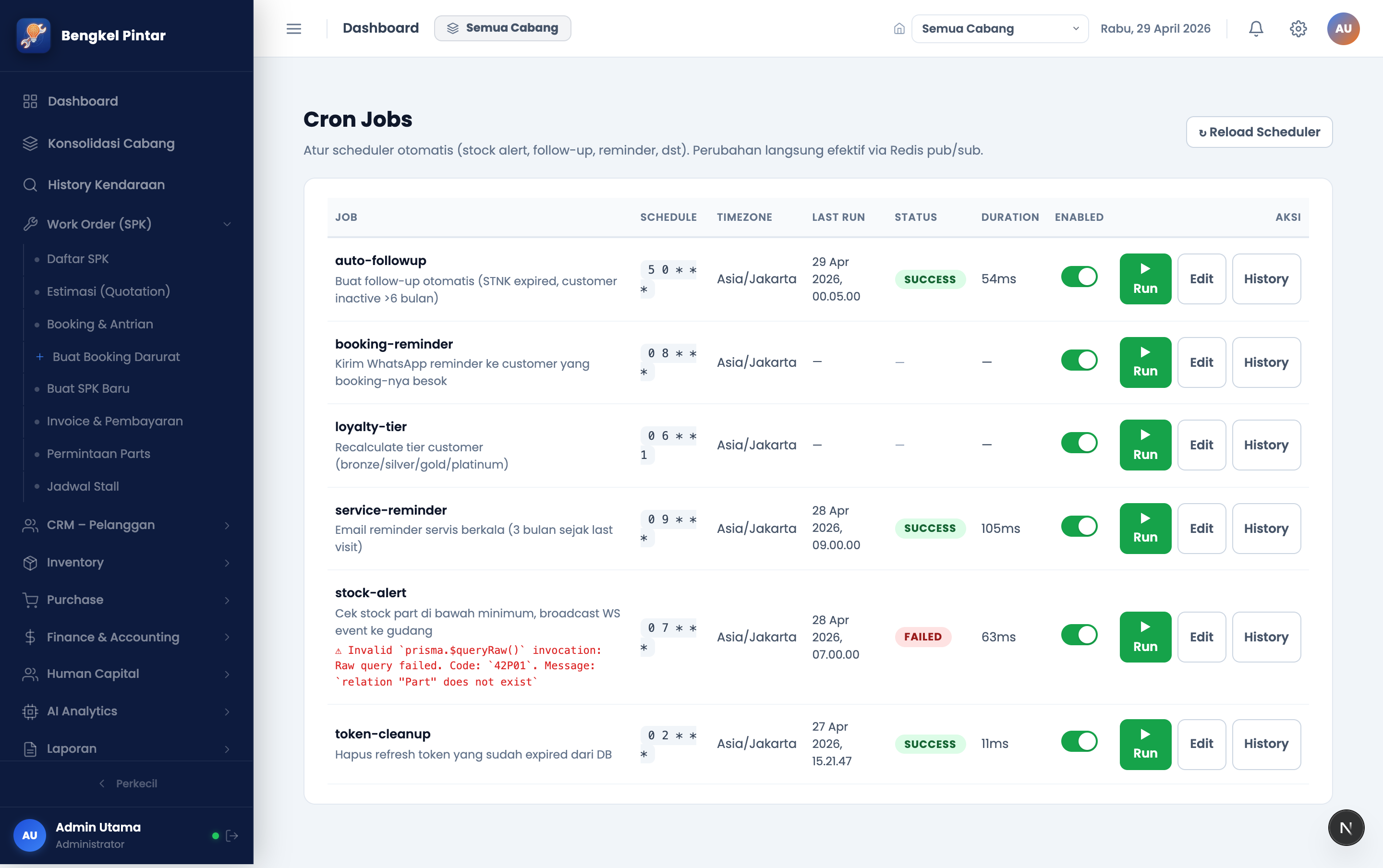The image size is (1383, 868).
Task: Go to Permintaan Parts
Action: [98, 454]
